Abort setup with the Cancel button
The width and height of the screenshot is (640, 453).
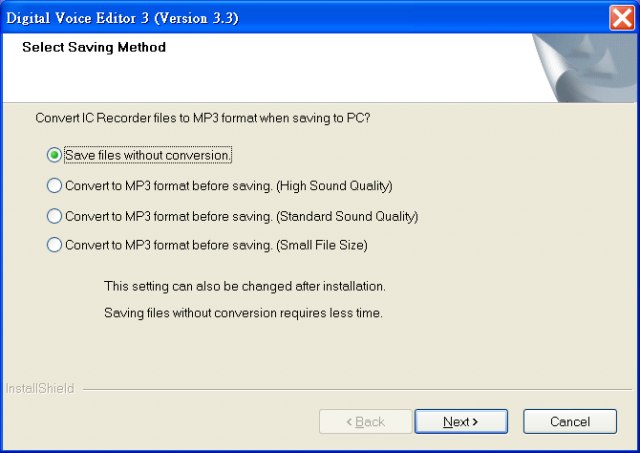(x=570, y=421)
